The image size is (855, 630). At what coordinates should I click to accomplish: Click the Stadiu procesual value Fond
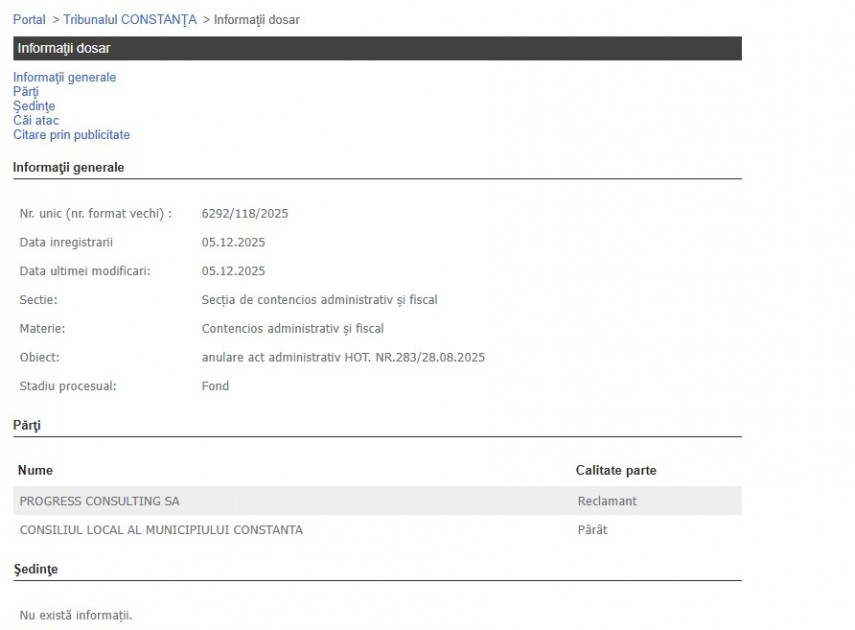(215, 386)
